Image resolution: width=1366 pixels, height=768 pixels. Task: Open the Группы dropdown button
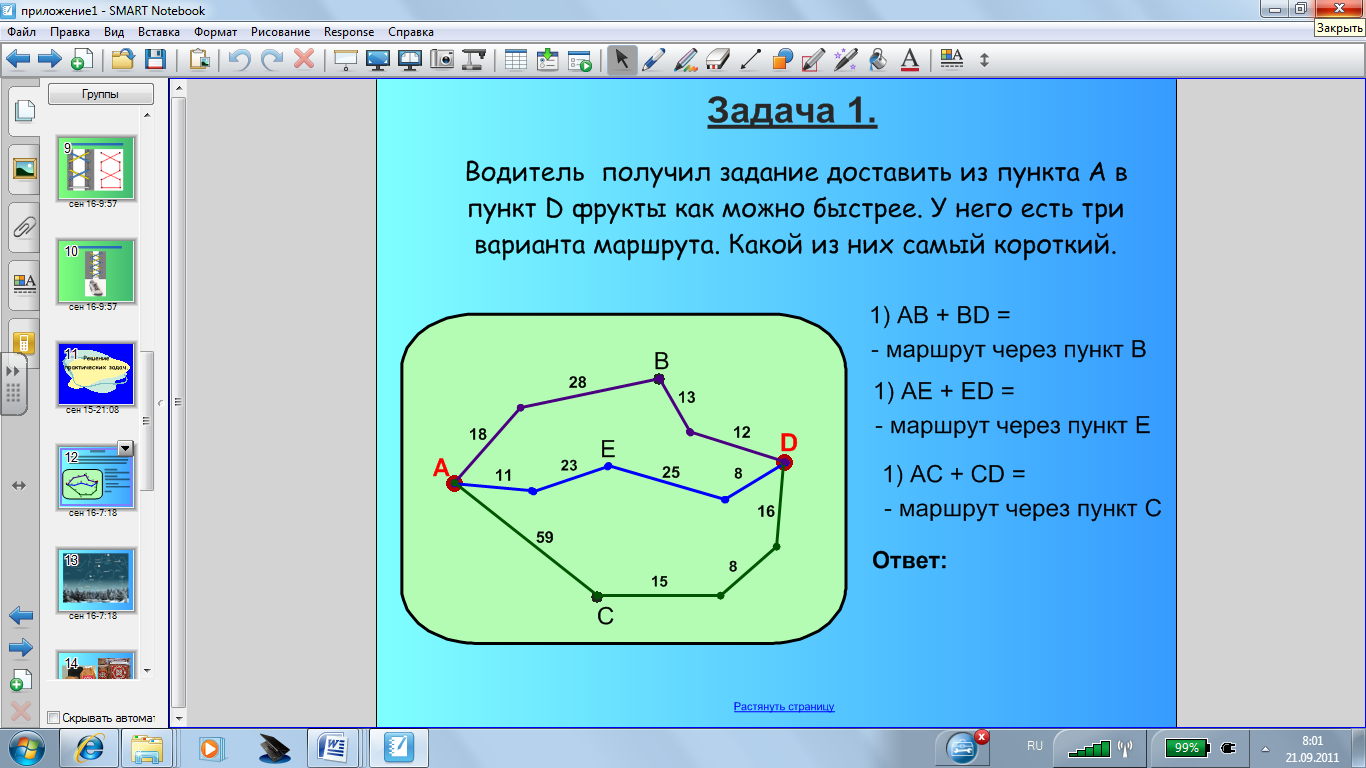pyautogui.click(x=101, y=94)
